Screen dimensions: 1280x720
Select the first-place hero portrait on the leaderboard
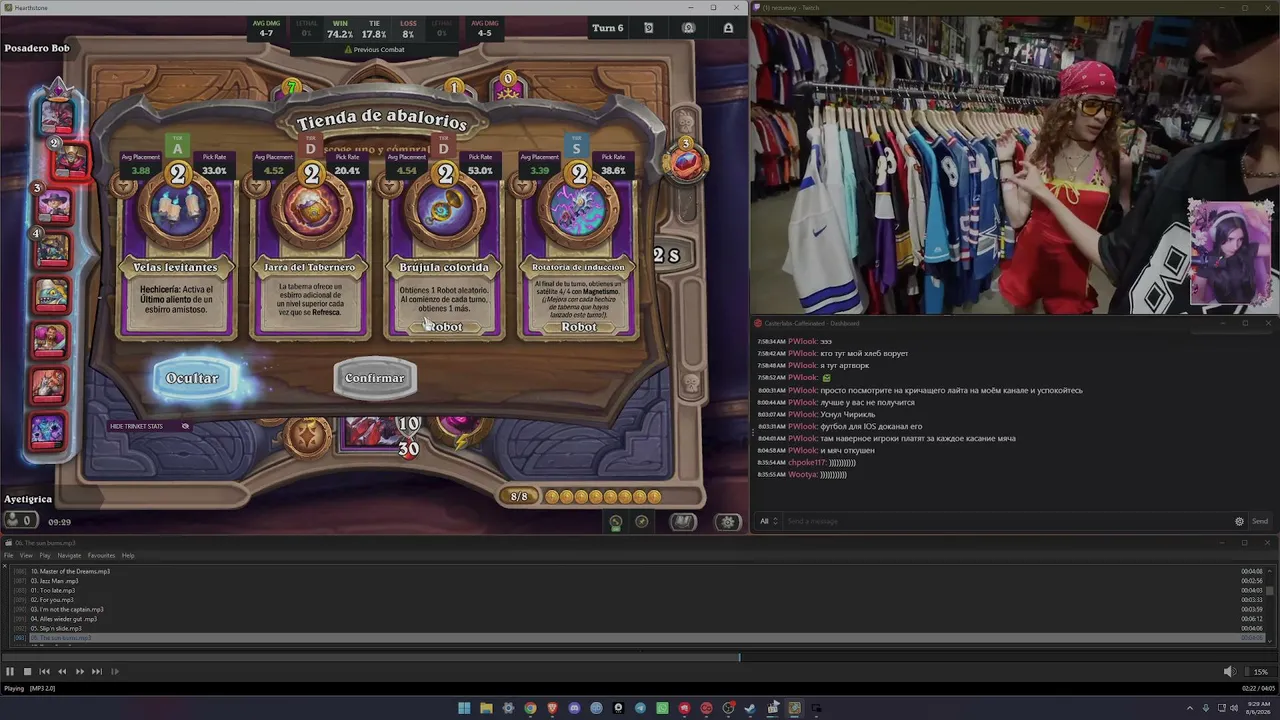[x=57, y=116]
